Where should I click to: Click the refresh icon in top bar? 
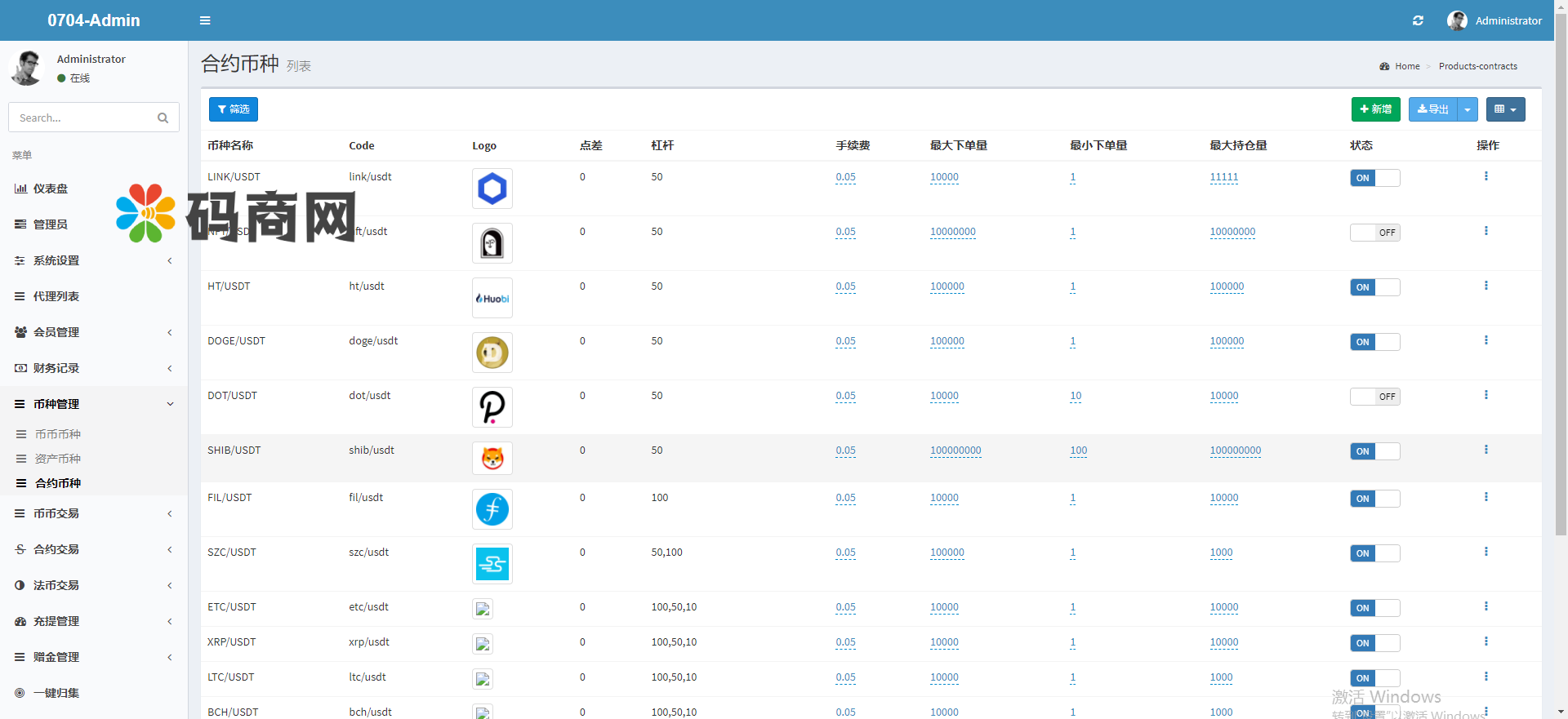click(x=1418, y=20)
